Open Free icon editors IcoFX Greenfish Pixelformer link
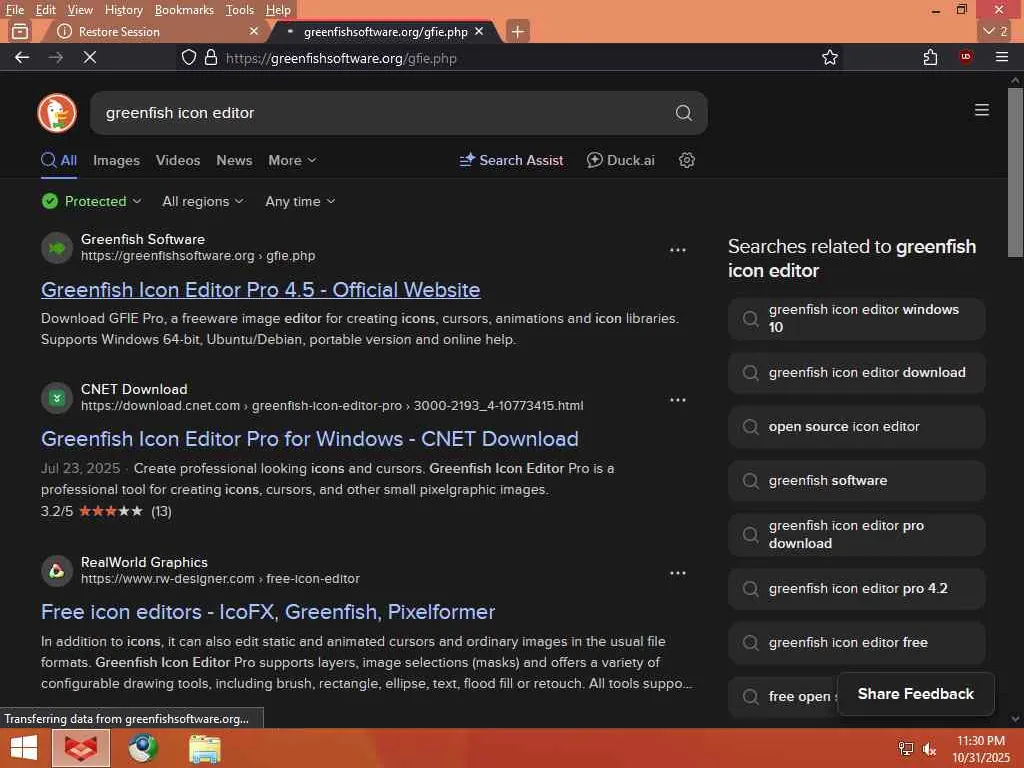This screenshot has height=768, width=1024. tap(268, 612)
